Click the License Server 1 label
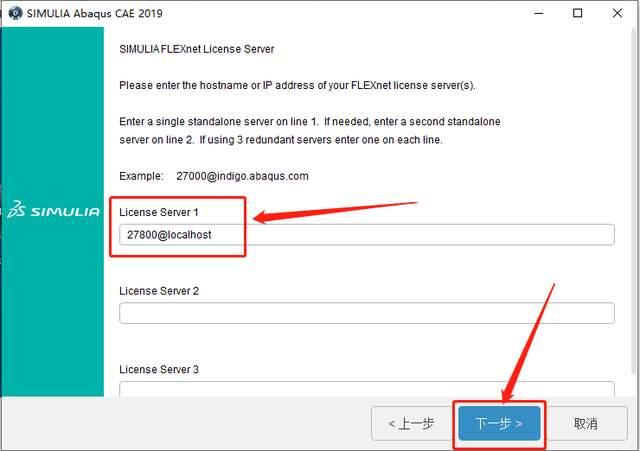The width and height of the screenshot is (640, 451). pos(158,212)
